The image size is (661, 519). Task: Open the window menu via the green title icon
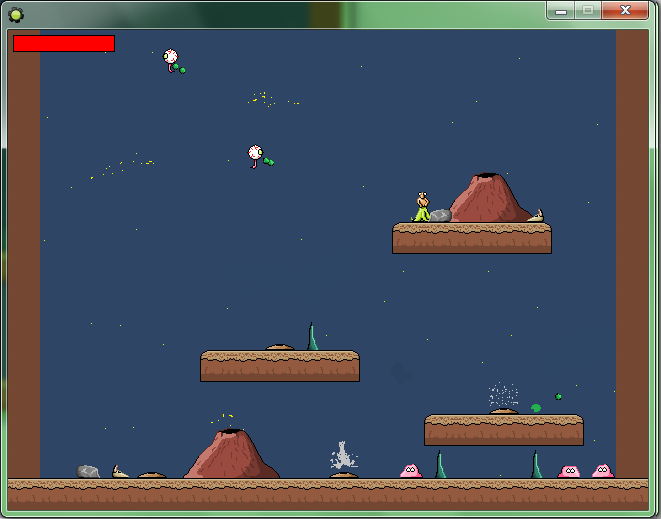click(x=15, y=13)
